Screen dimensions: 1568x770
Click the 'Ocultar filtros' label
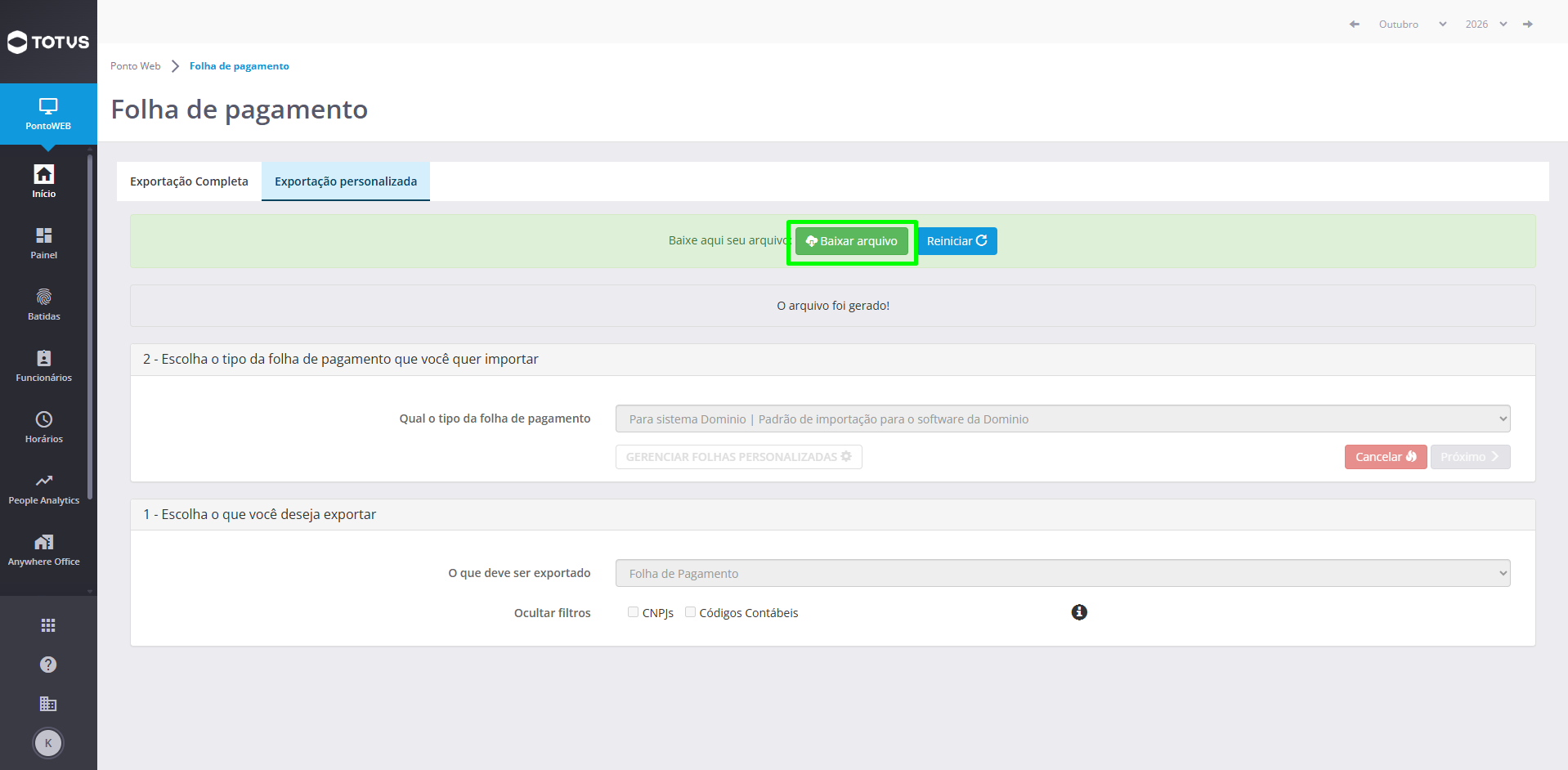click(552, 613)
